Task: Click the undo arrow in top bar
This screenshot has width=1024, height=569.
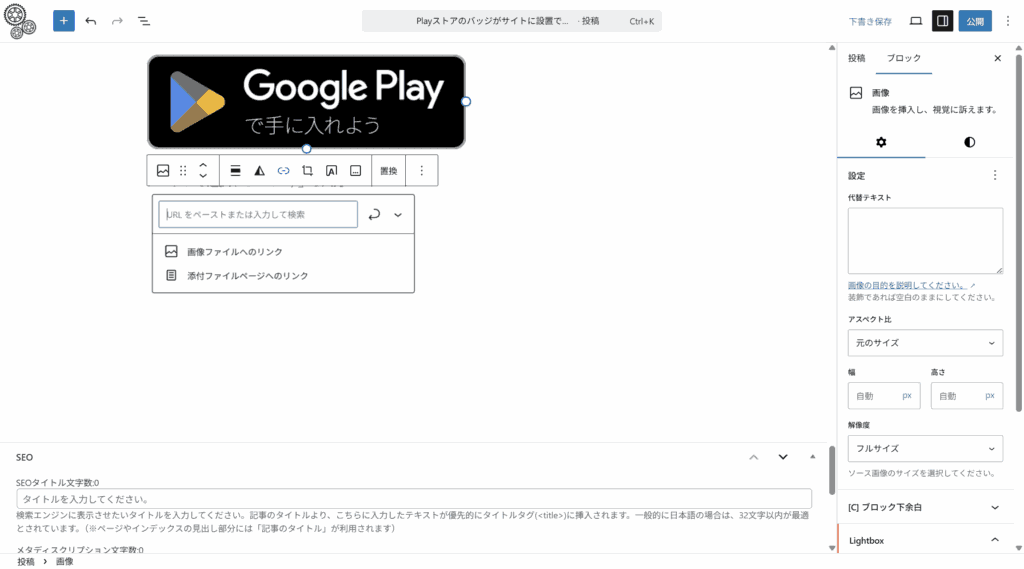Action: point(91,21)
